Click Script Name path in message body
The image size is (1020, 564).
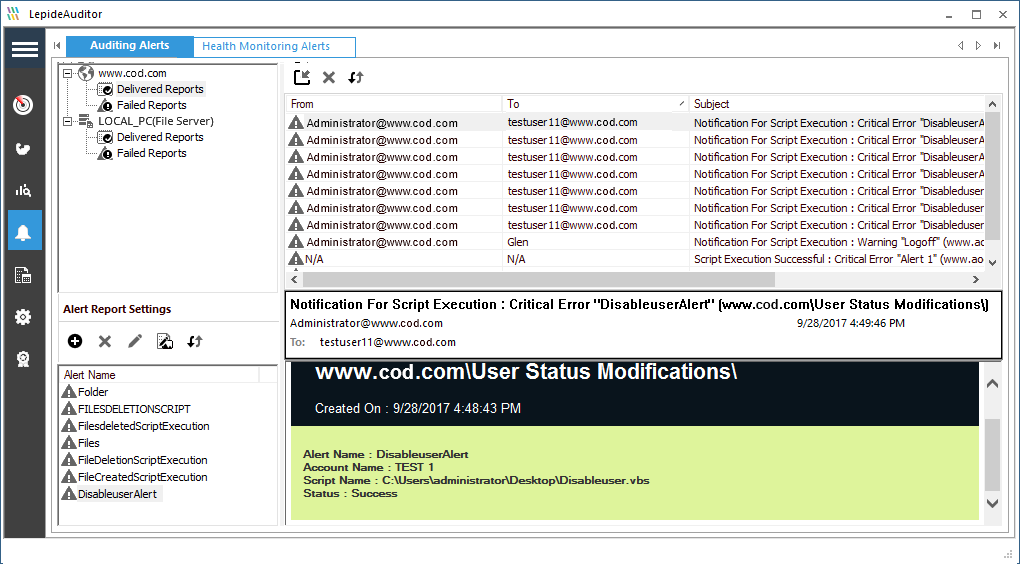[476, 481]
